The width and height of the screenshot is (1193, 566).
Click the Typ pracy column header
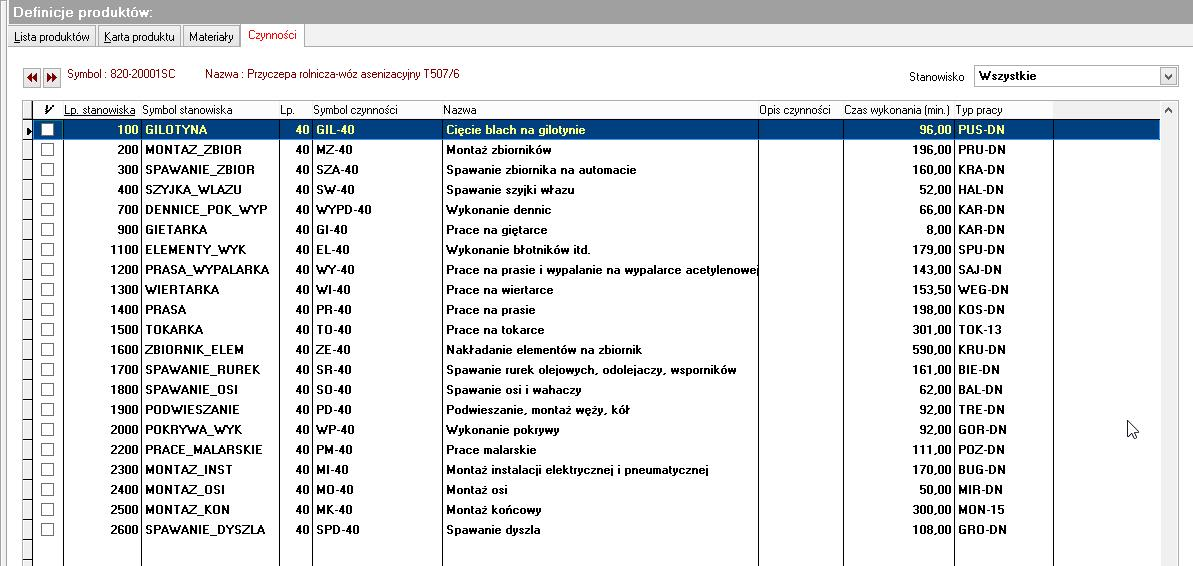1003,110
